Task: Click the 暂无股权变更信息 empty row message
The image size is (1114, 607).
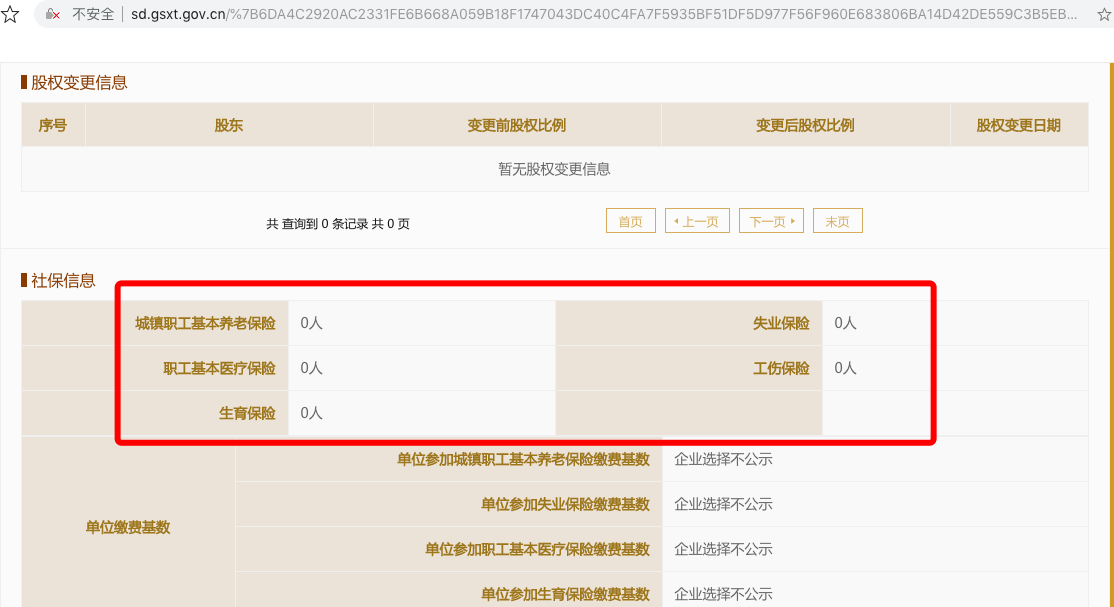Action: 554,169
